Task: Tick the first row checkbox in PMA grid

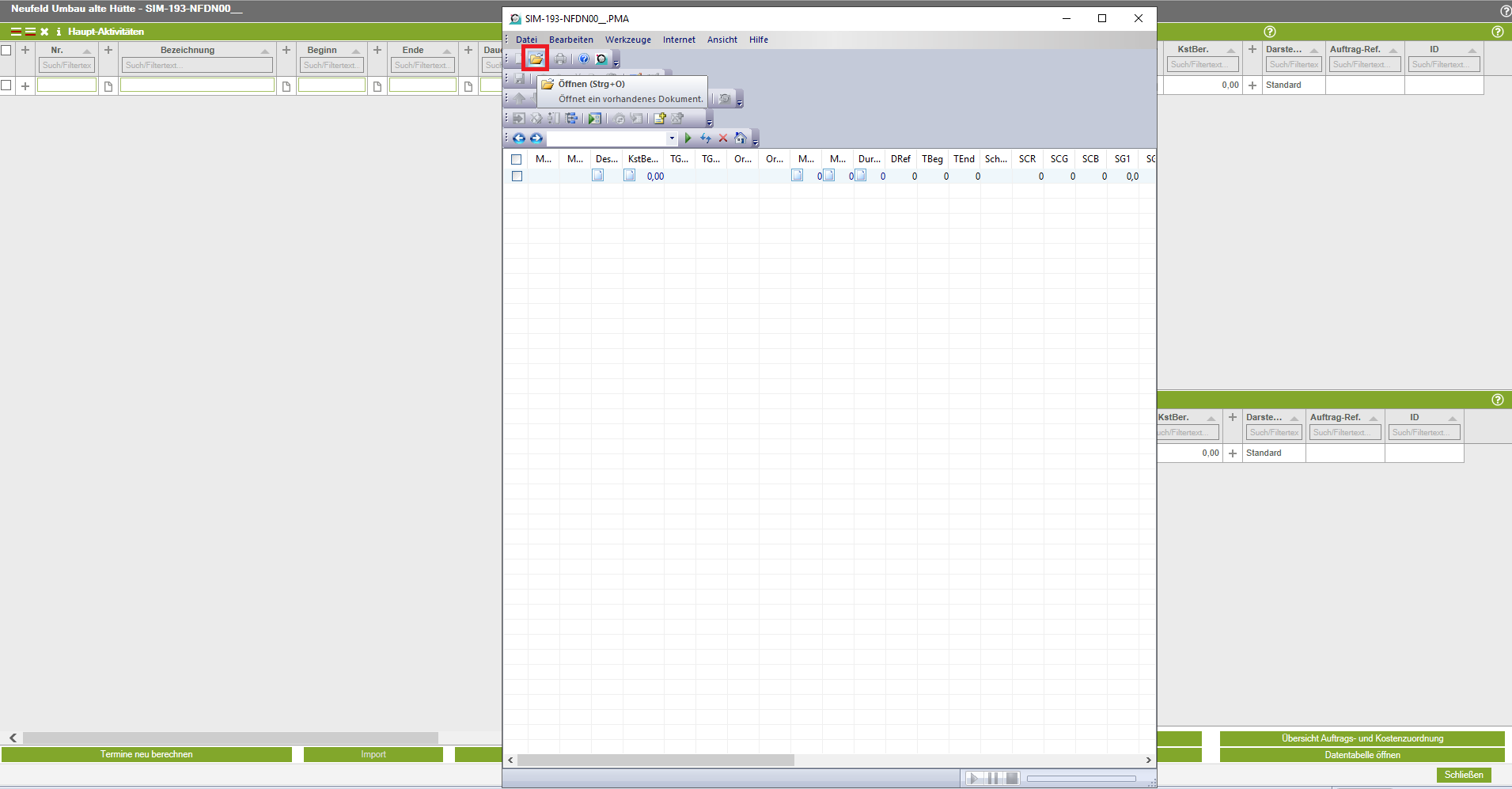Action: coord(517,176)
